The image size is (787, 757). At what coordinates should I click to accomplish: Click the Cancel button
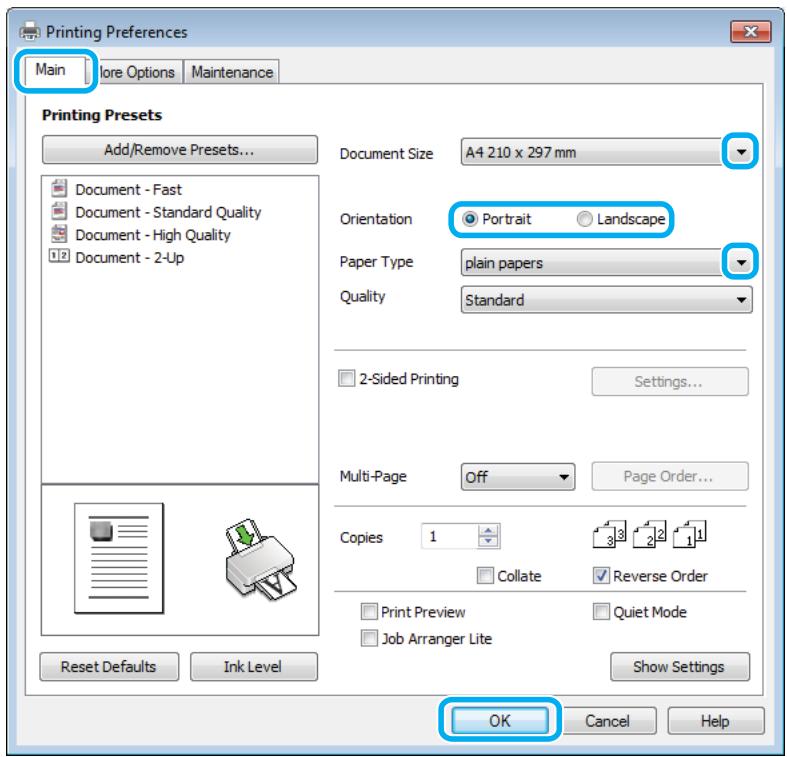click(x=607, y=721)
